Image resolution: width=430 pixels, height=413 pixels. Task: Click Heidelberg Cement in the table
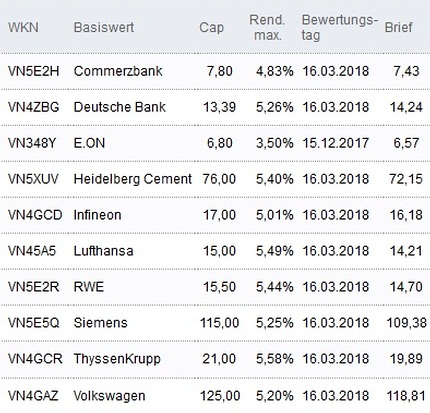point(133,179)
